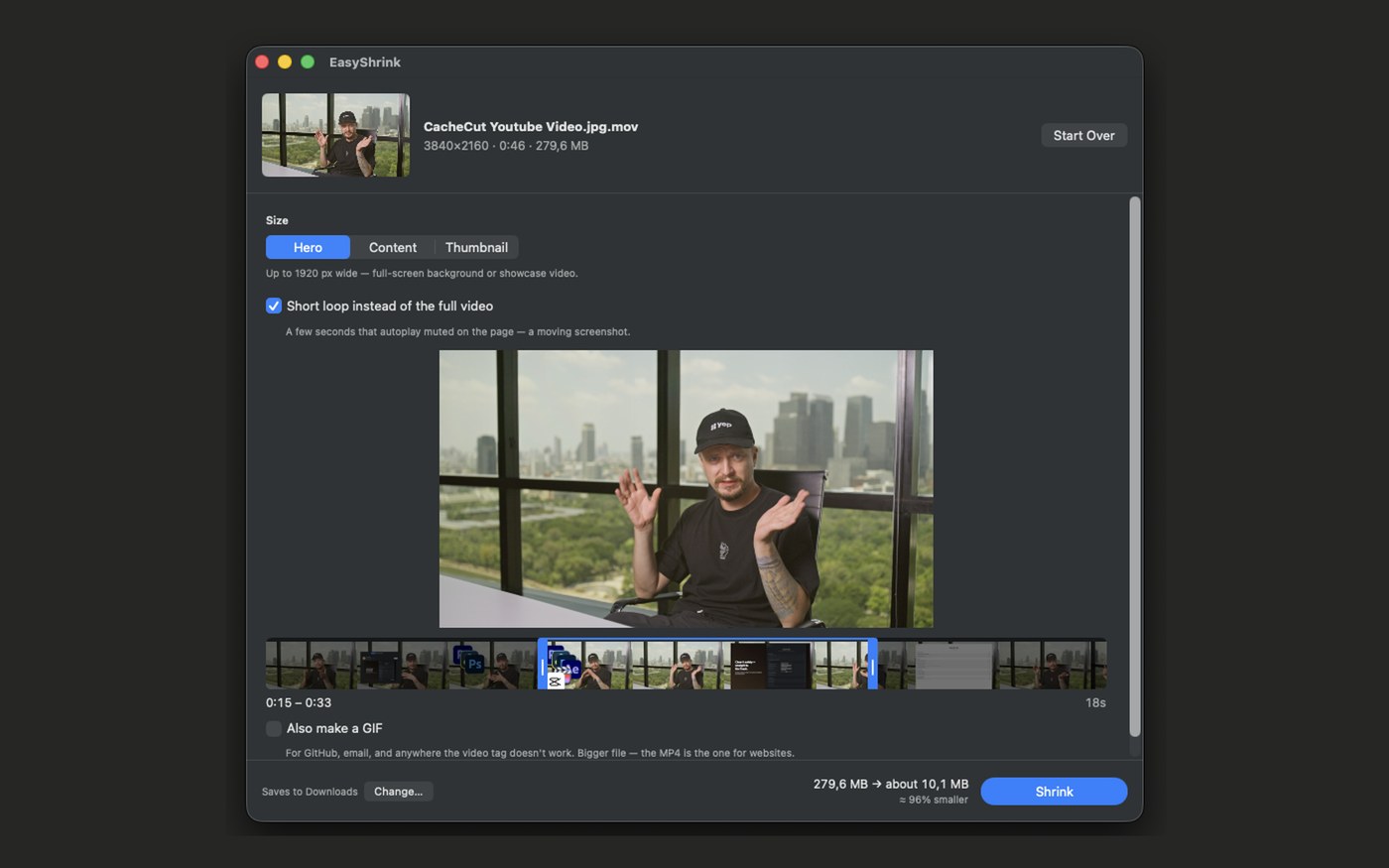The width and height of the screenshot is (1389, 868).
Task: Choose the Thumbnail size option
Action: coord(476,247)
